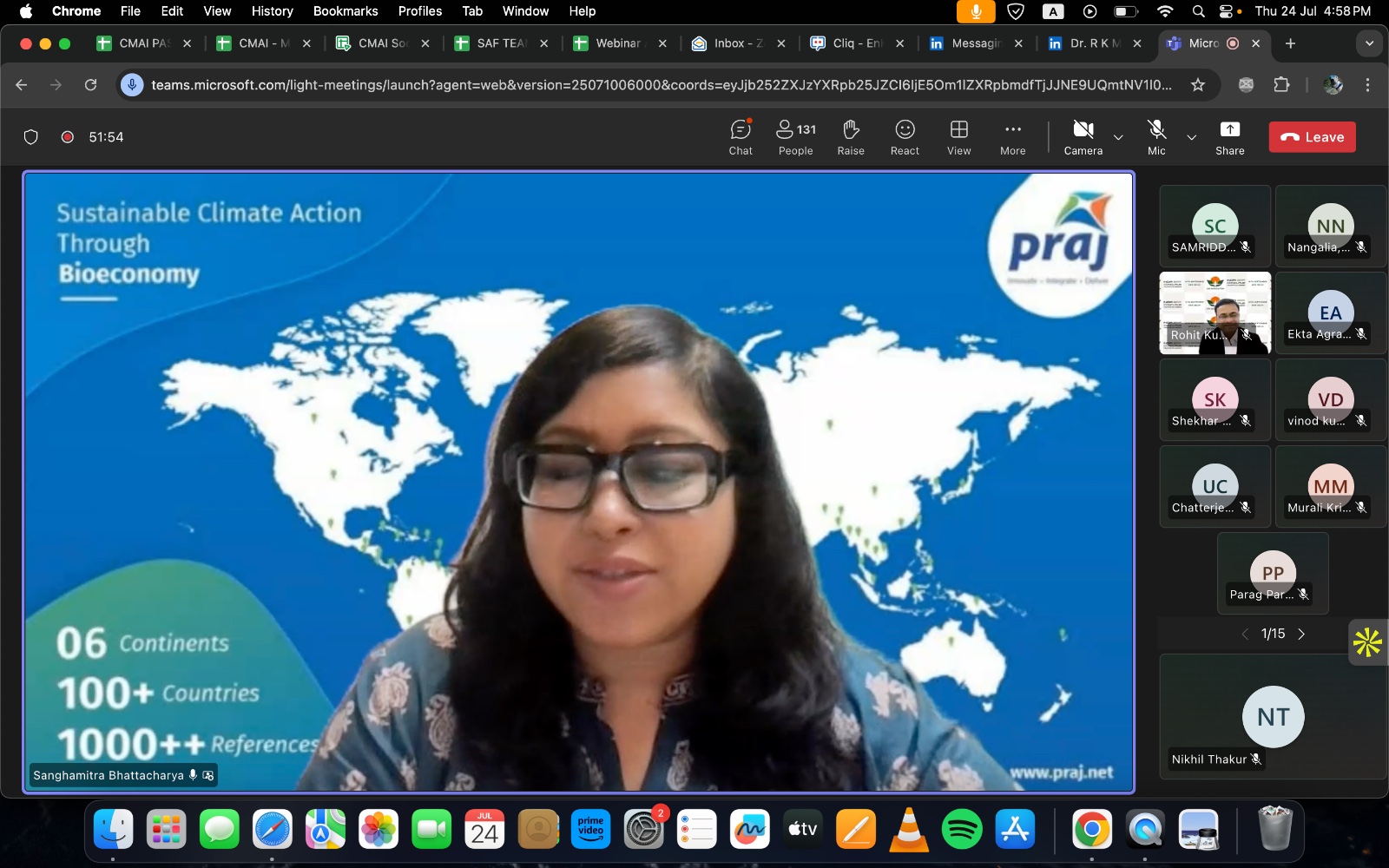This screenshot has width=1389, height=868.
Task: Open the More actions menu
Action: pyautogui.click(x=1012, y=137)
